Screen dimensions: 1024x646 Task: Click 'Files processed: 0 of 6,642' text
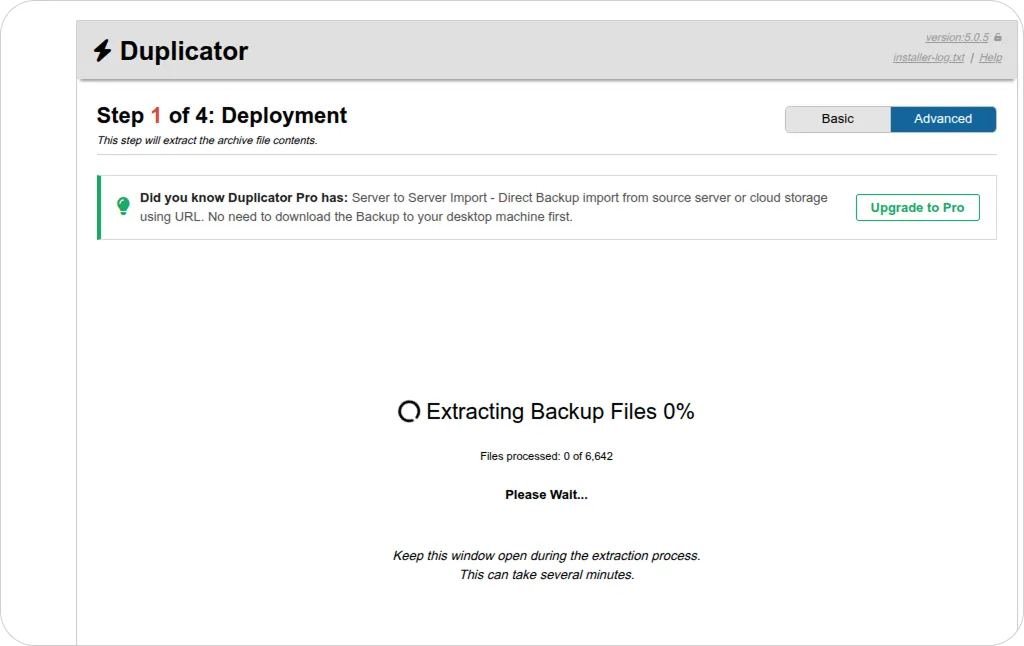(x=547, y=456)
